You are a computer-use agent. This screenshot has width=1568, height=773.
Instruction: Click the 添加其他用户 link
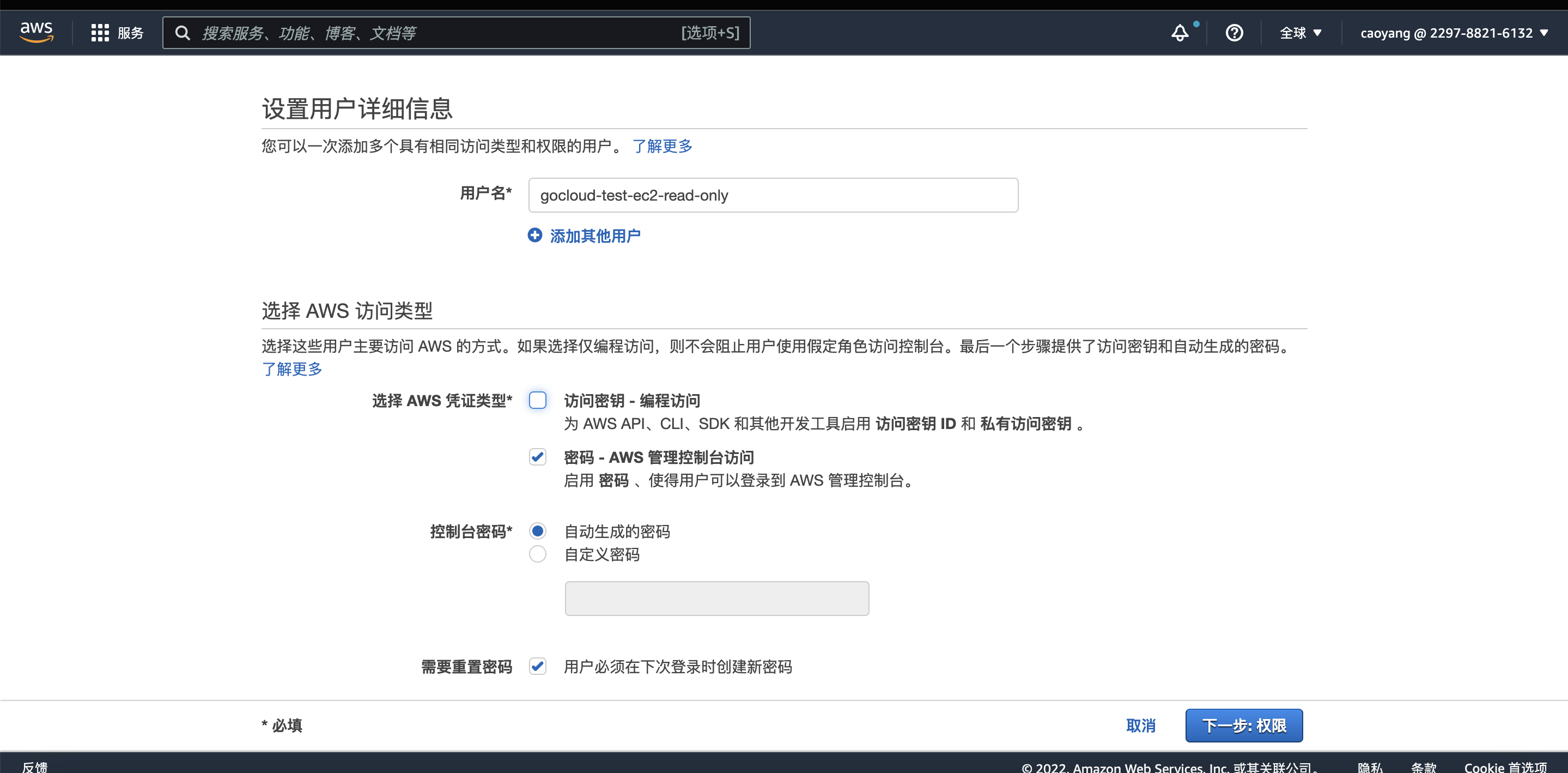coord(595,235)
